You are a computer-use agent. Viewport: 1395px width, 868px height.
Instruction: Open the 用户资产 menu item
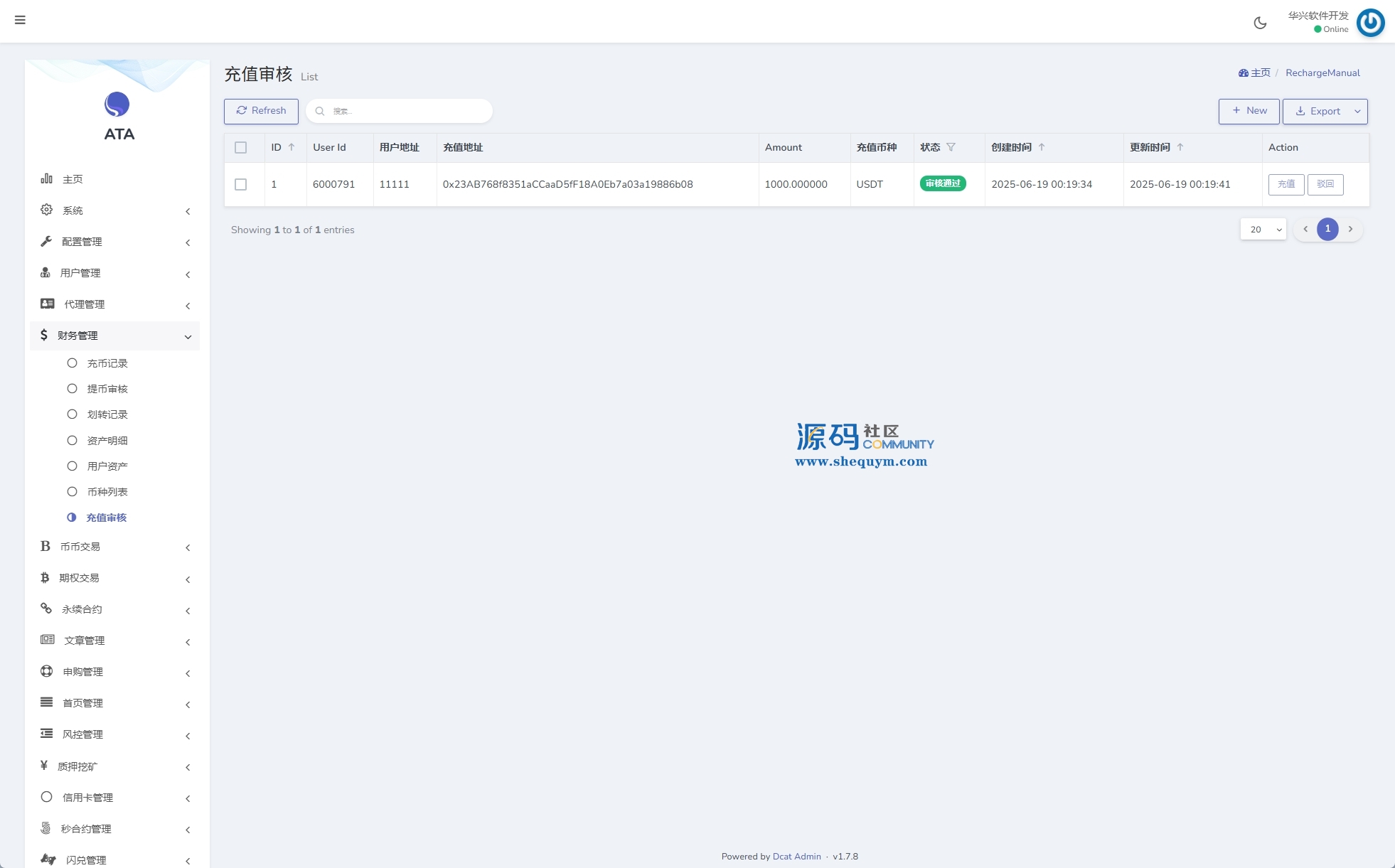(107, 466)
